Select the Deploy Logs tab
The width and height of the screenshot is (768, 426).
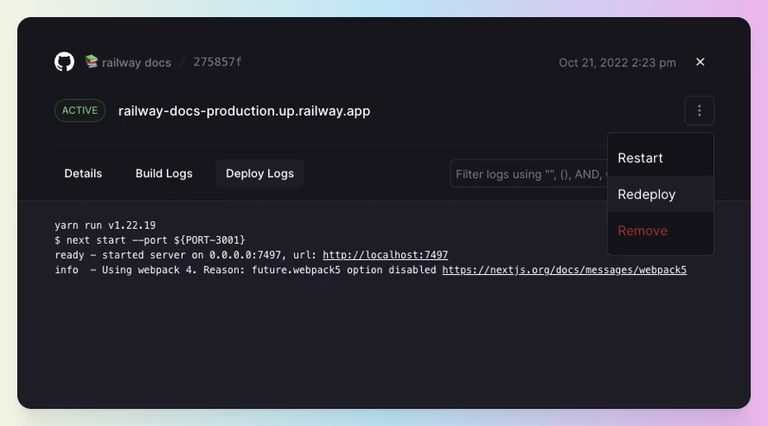point(260,173)
